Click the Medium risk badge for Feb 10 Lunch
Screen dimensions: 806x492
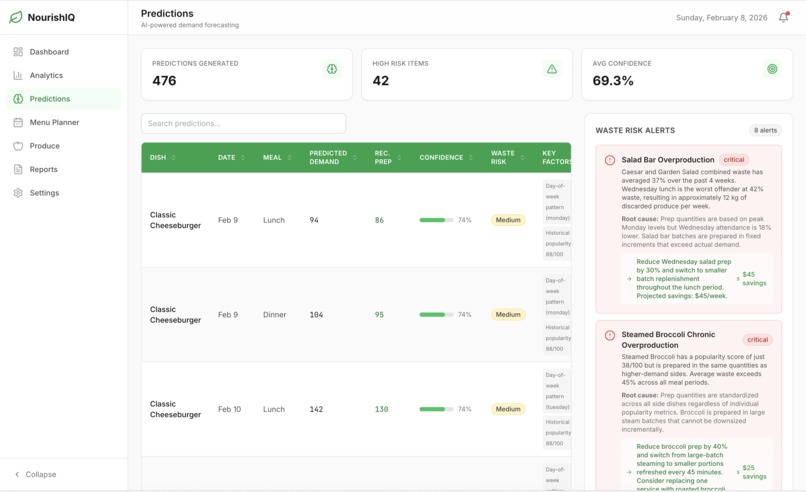coord(508,409)
